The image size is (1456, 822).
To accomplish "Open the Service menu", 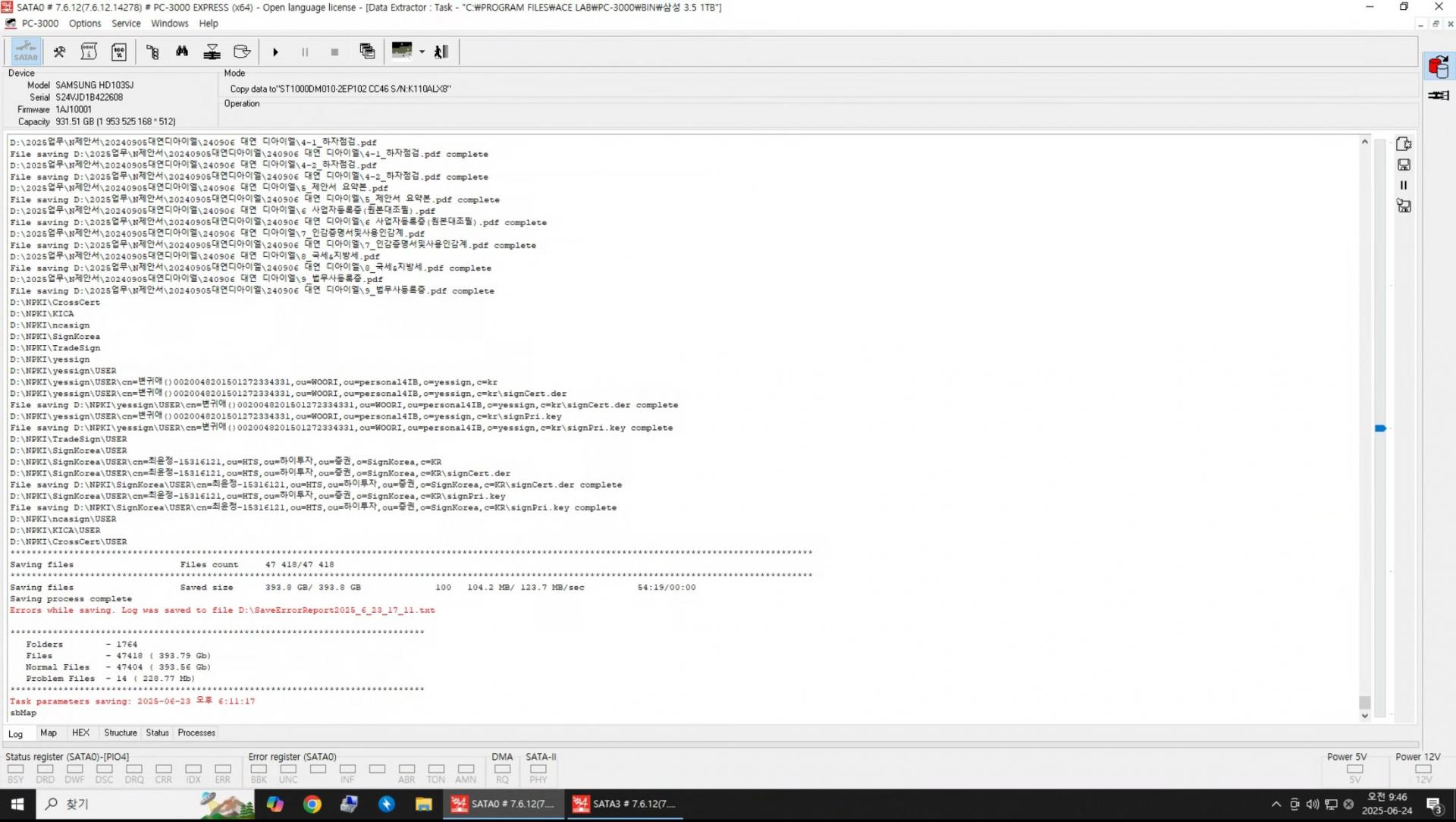I will [x=126, y=24].
